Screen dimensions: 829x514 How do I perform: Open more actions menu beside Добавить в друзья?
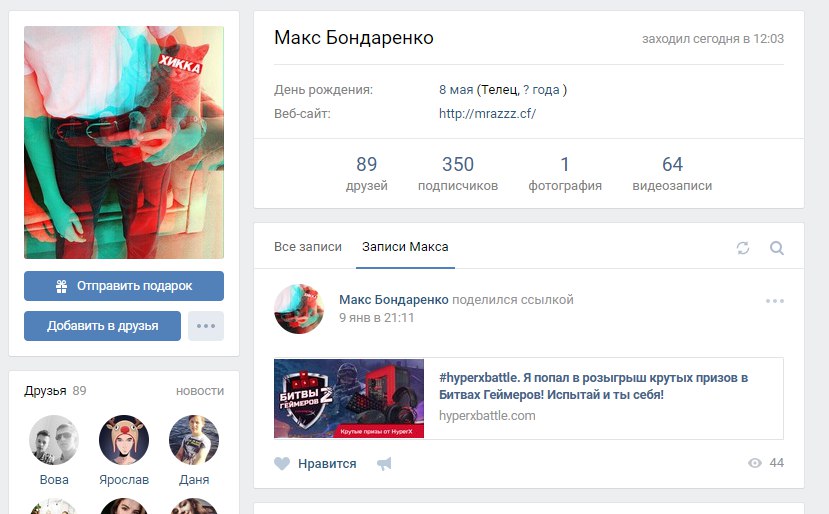[x=206, y=326]
